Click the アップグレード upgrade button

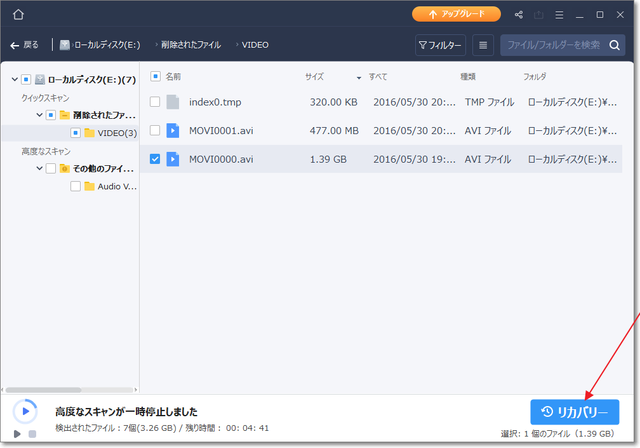455,15
